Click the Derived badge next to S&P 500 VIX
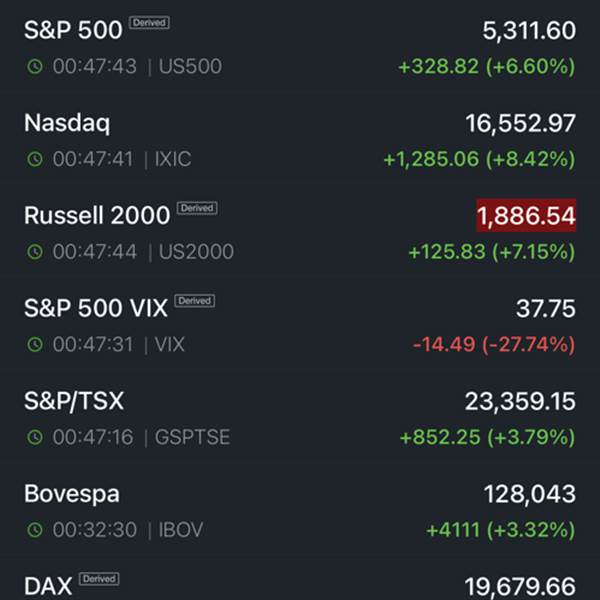 click(x=194, y=301)
